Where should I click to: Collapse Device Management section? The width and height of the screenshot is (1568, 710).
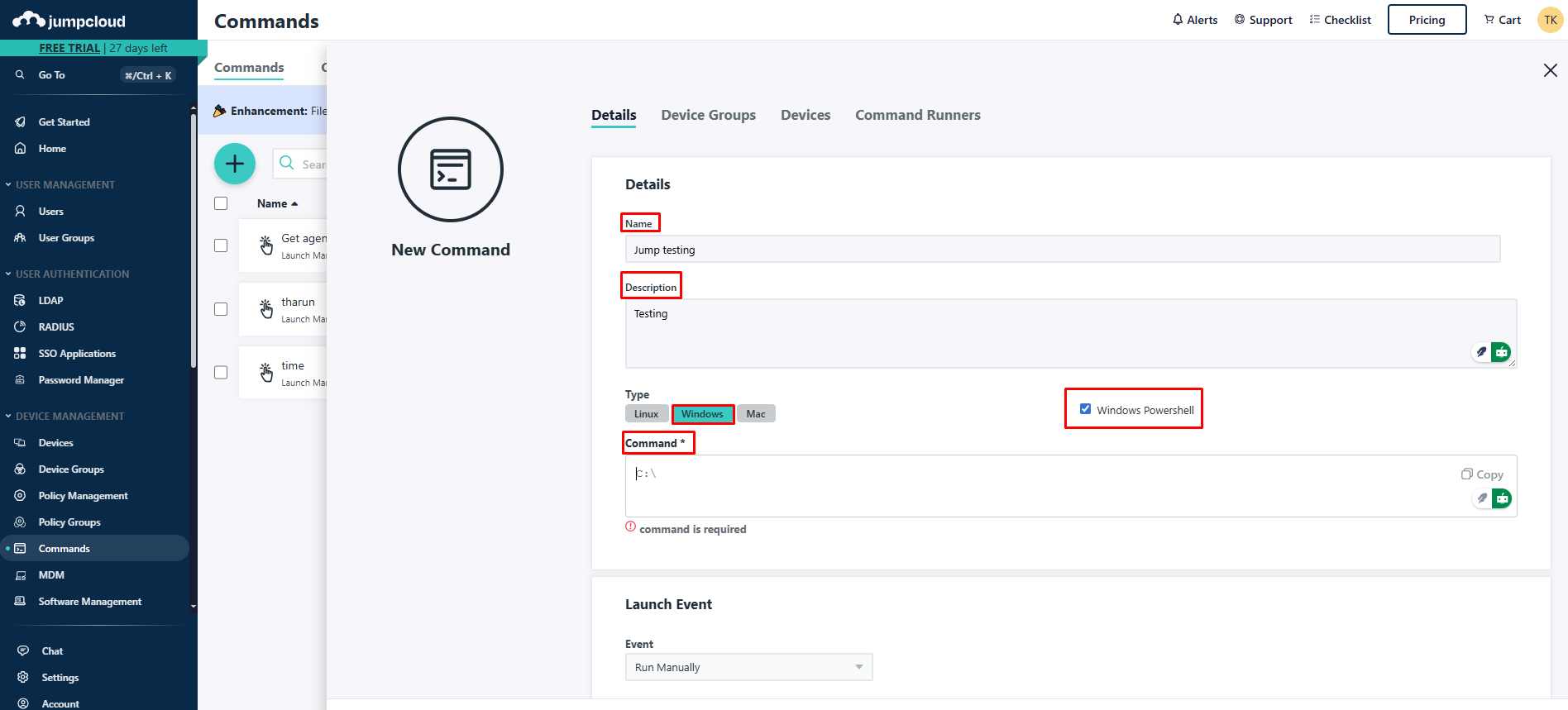(65, 416)
